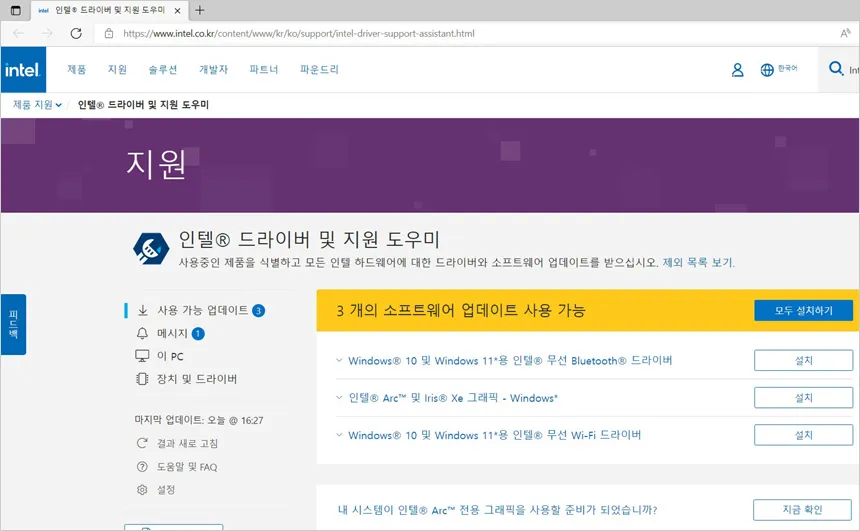The height and width of the screenshot is (531, 860).
Task: Click the 메시지 bell icon
Action: click(142, 334)
